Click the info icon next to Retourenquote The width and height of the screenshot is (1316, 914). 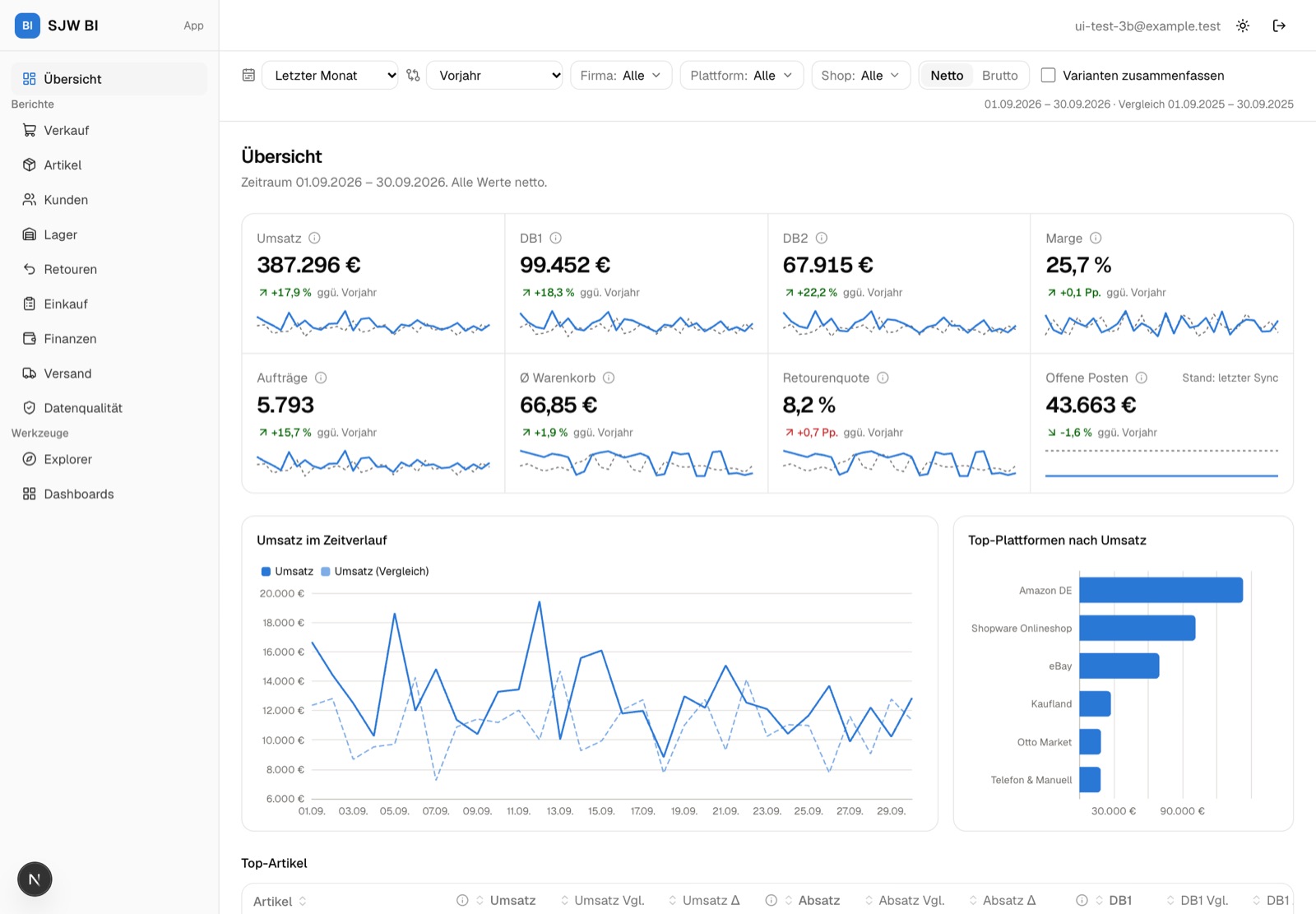point(883,378)
